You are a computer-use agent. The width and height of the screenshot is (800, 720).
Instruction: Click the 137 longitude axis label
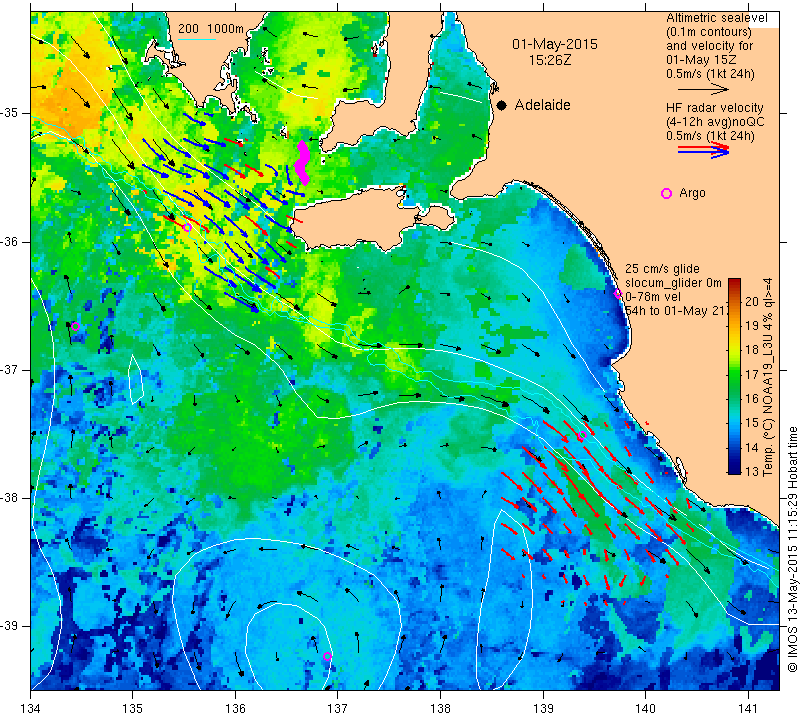tap(337, 709)
